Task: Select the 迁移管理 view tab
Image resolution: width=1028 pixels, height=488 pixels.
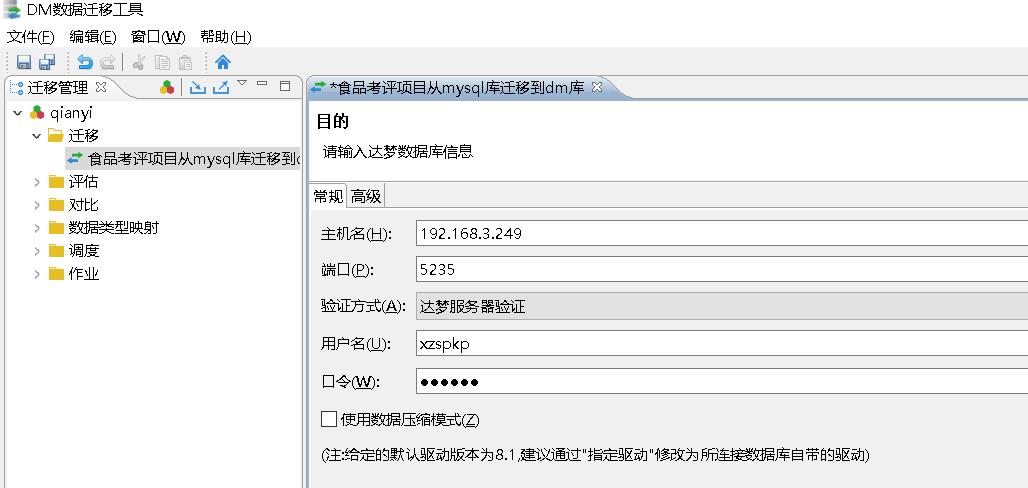Action: 58,87
